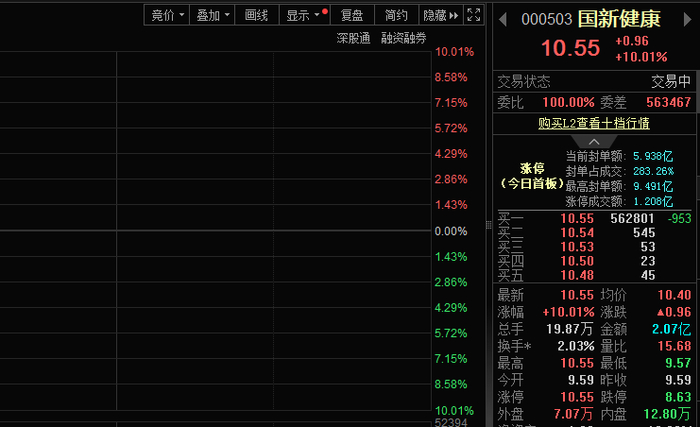Select the 买二 price 10.54
This screenshot has width=700, height=427.
pos(577,233)
